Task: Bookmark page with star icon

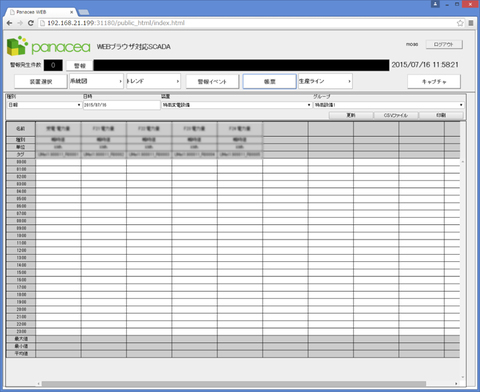Action: (x=460, y=23)
